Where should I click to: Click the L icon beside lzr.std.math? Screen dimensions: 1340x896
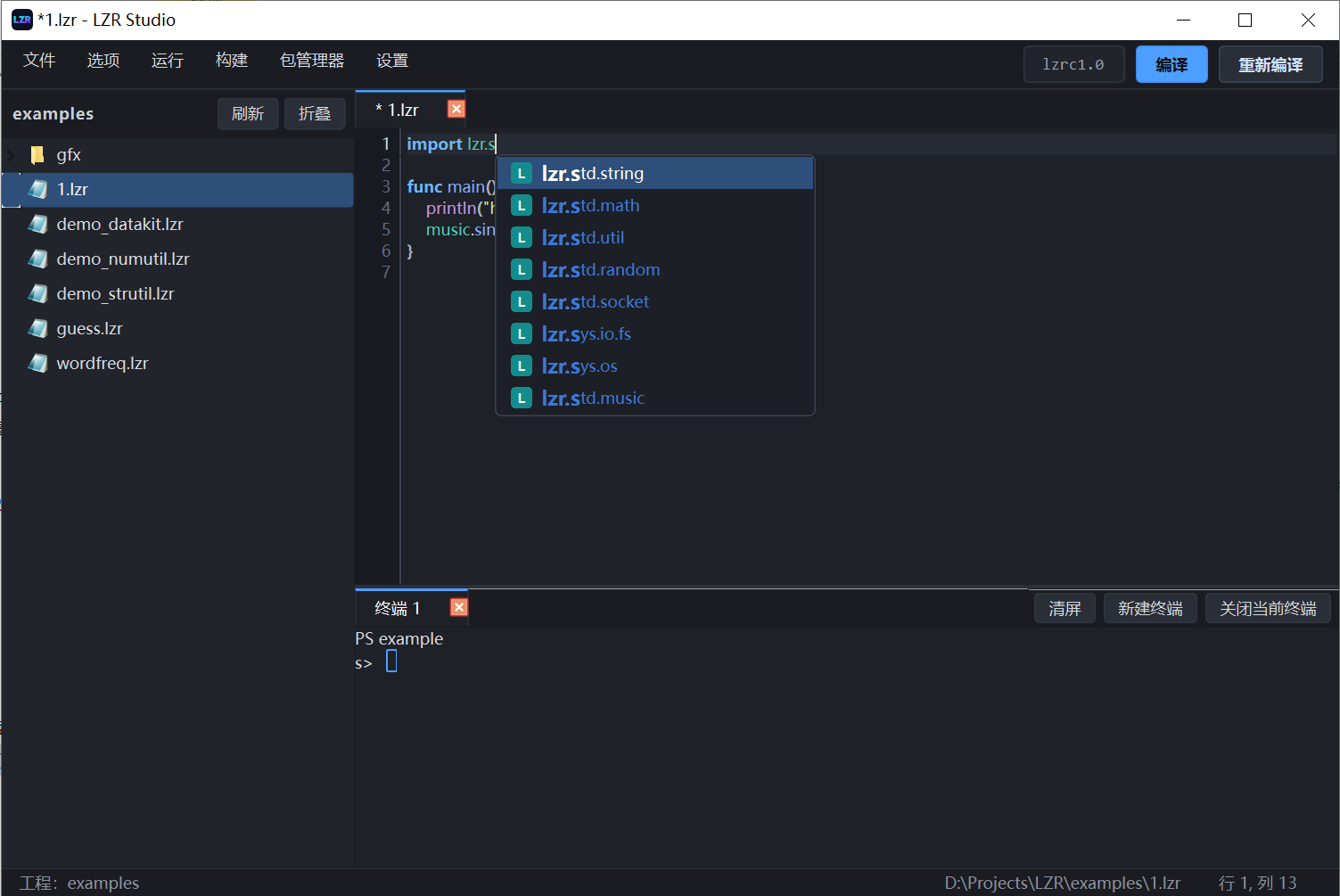coord(522,206)
